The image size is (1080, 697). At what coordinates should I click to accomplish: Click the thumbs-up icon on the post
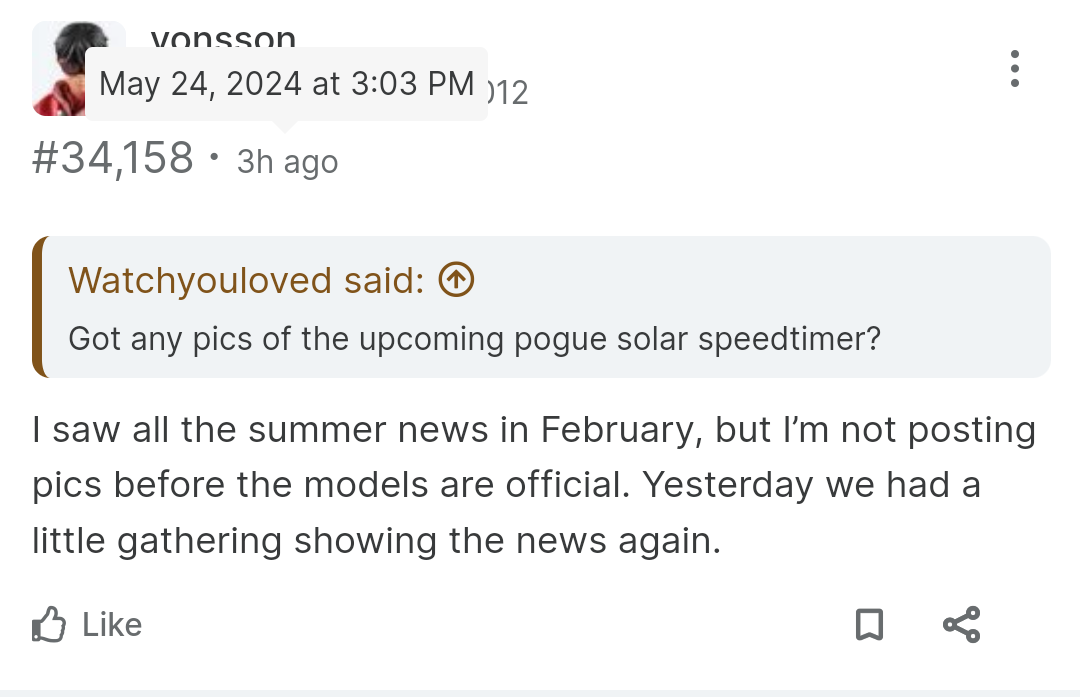pos(49,625)
